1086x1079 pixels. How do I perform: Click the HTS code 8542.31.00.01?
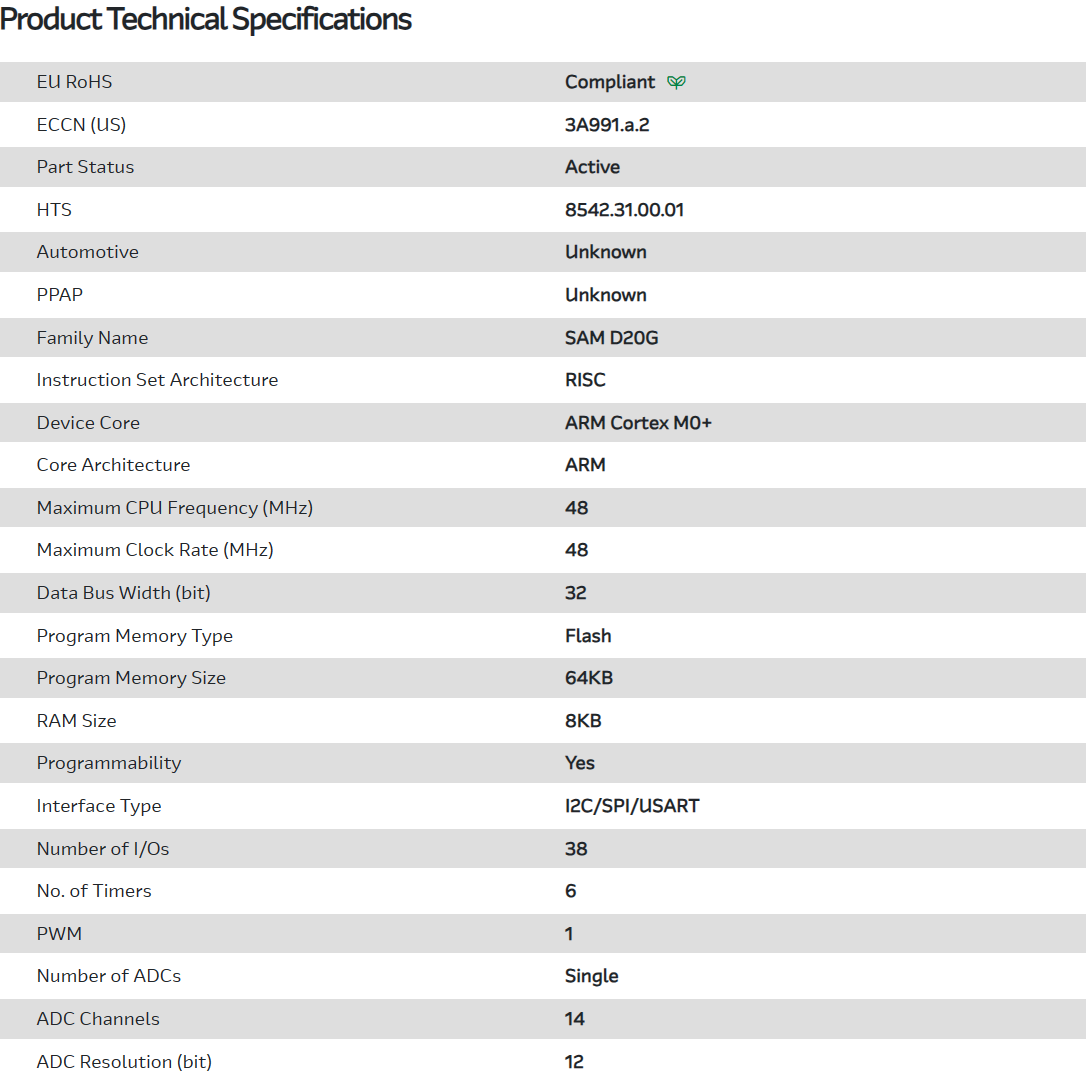[x=624, y=210]
